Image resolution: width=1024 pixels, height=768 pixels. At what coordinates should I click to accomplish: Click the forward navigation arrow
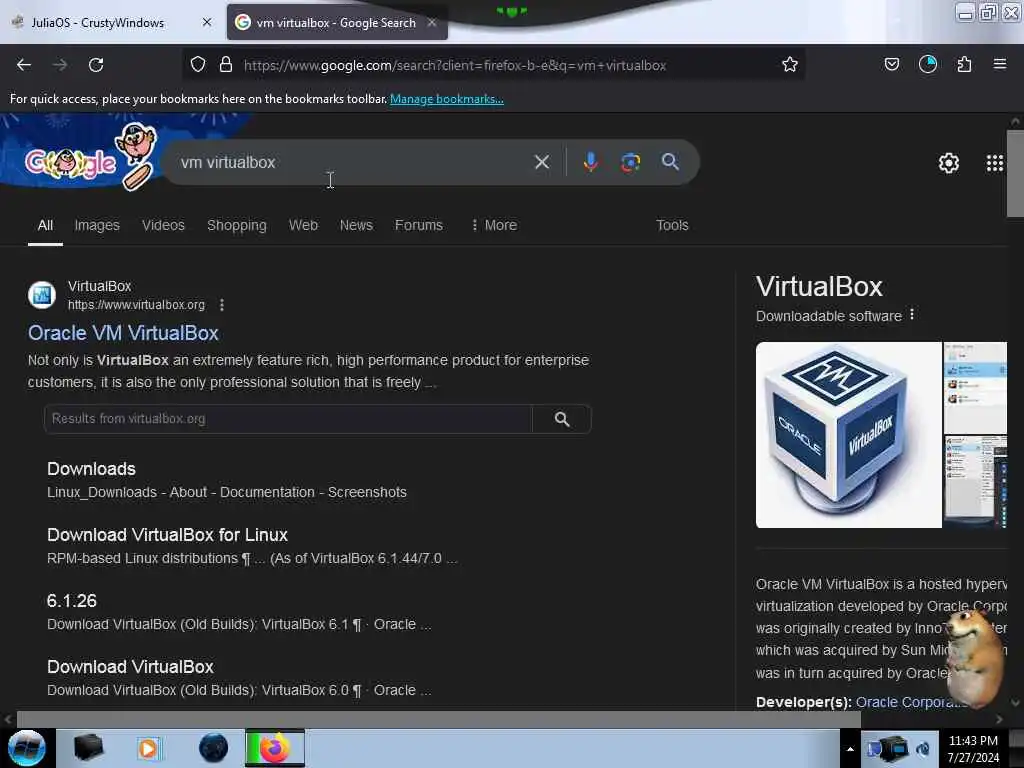click(x=60, y=65)
